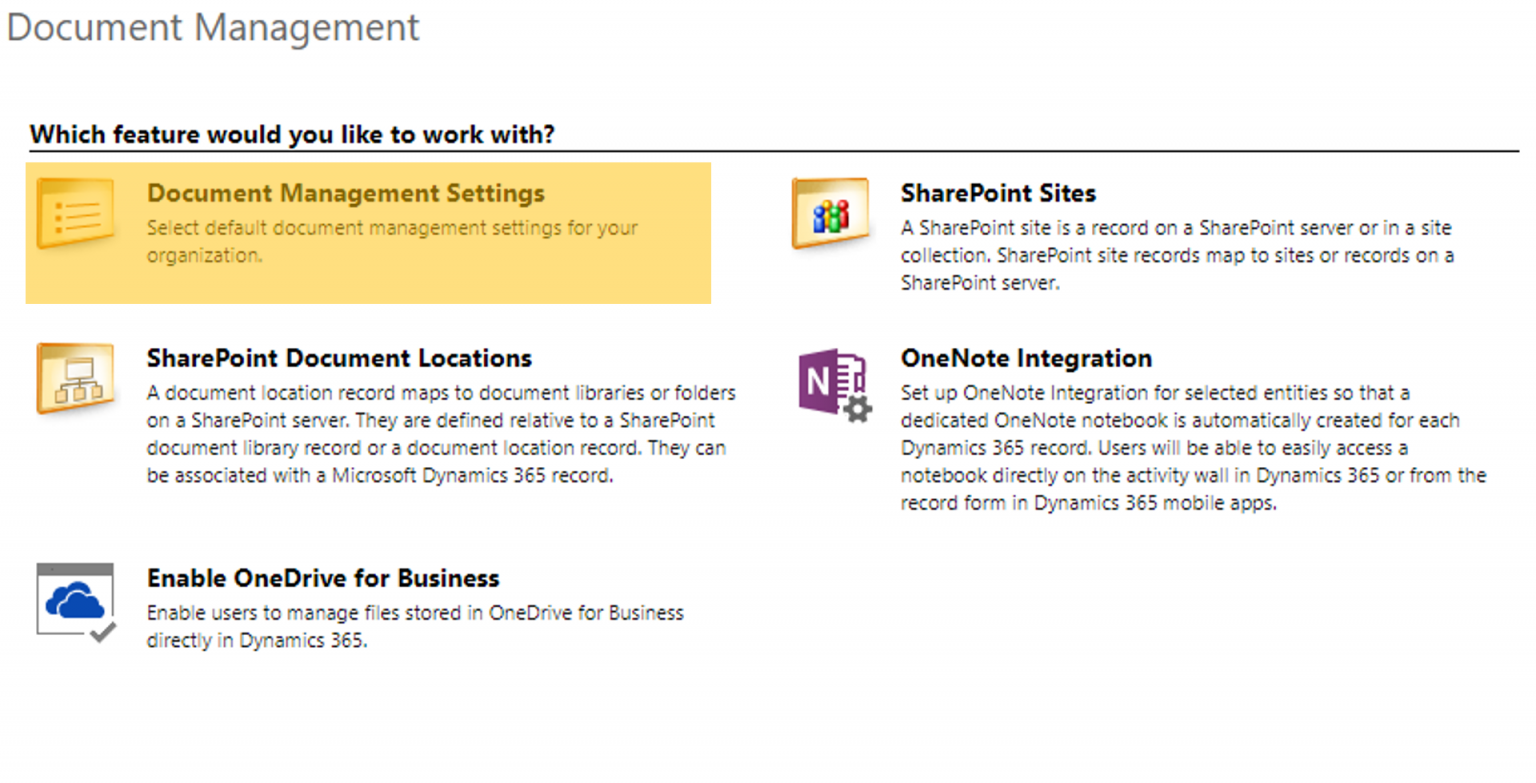The height and width of the screenshot is (783, 1536).
Task: Click the SharePoint Document Locations hierarchy icon
Action: click(x=78, y=378)
